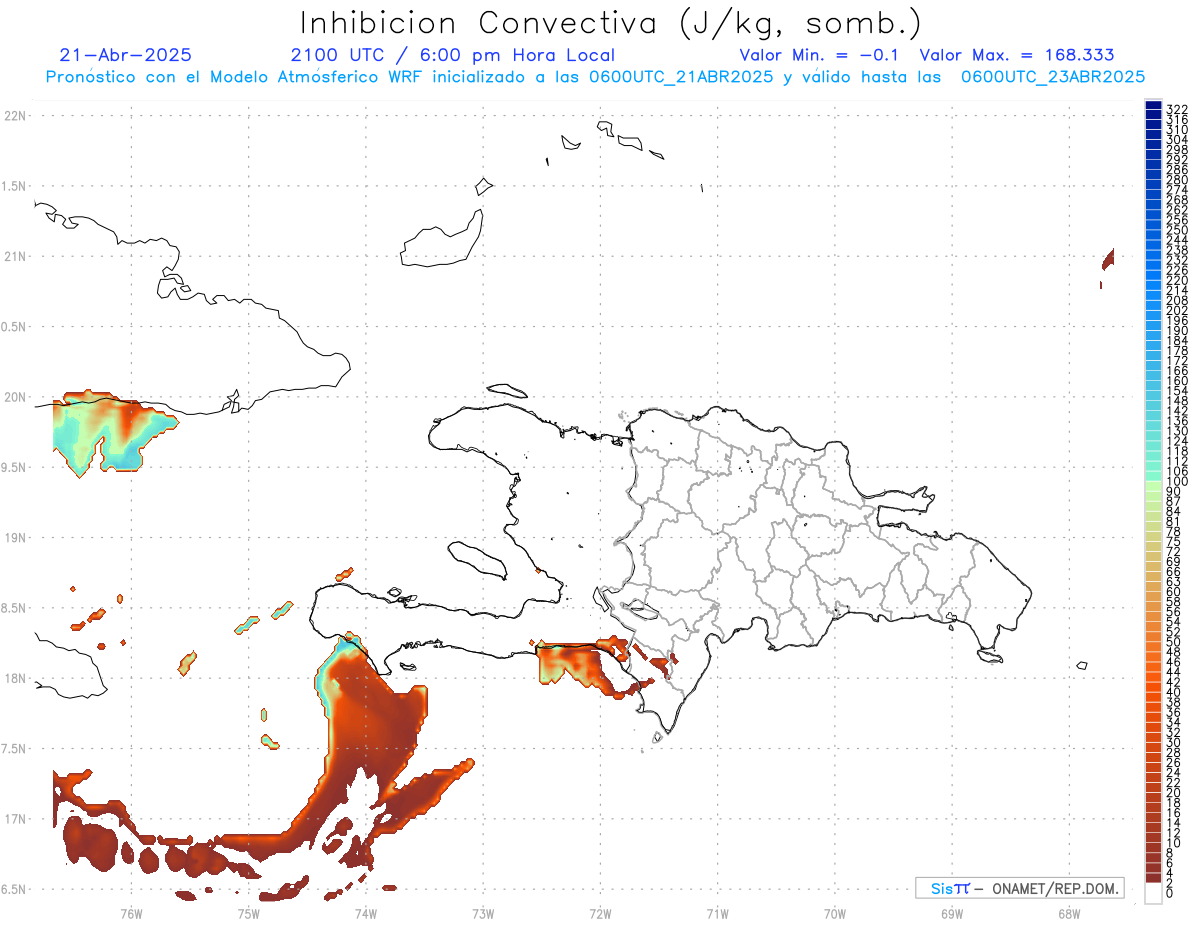Click the "20N" latitude label
This screenshot has width=1200, height=927.
pyautogui.click(x=15, y=397)
